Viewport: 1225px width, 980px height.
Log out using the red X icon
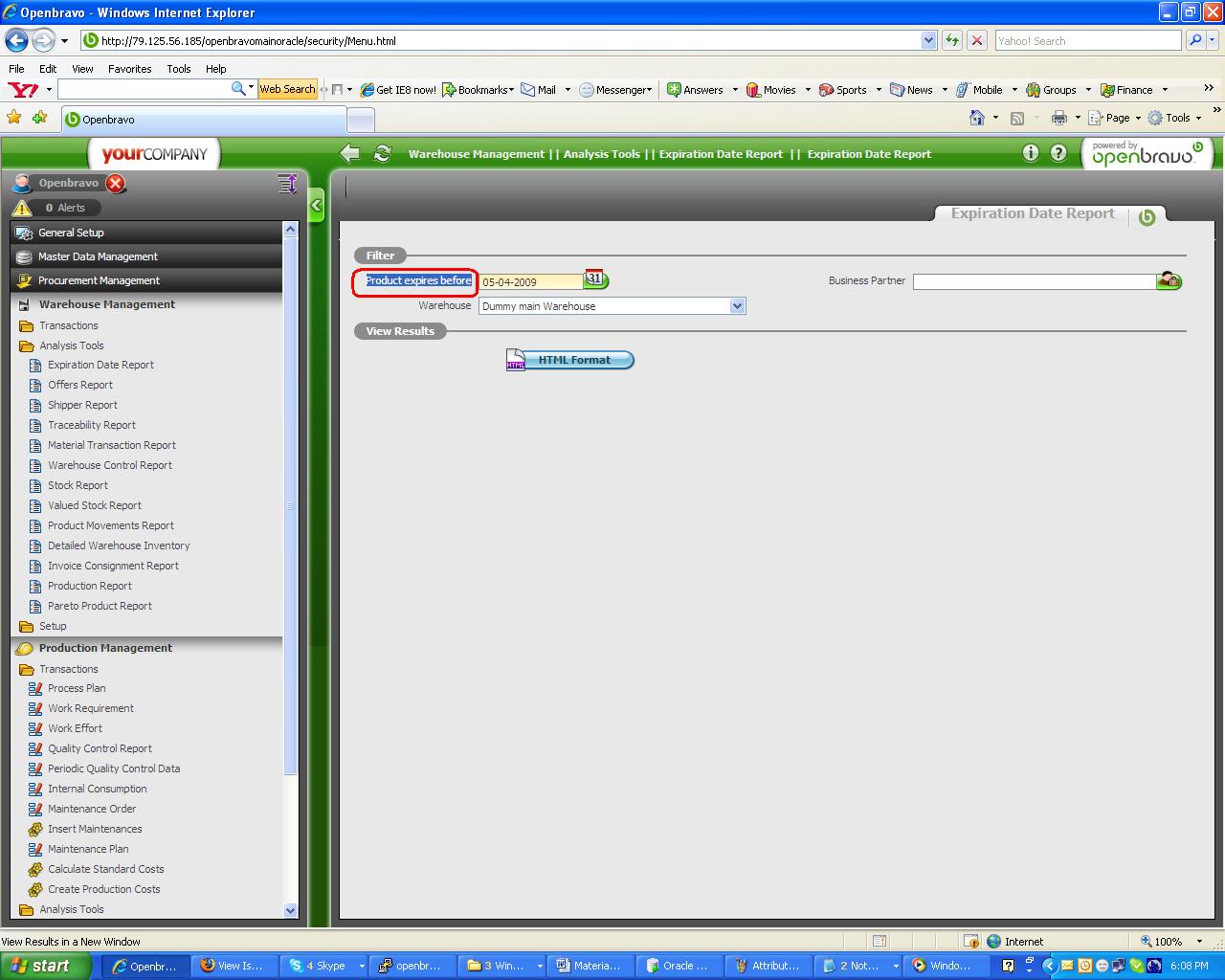tap(116, 183)
